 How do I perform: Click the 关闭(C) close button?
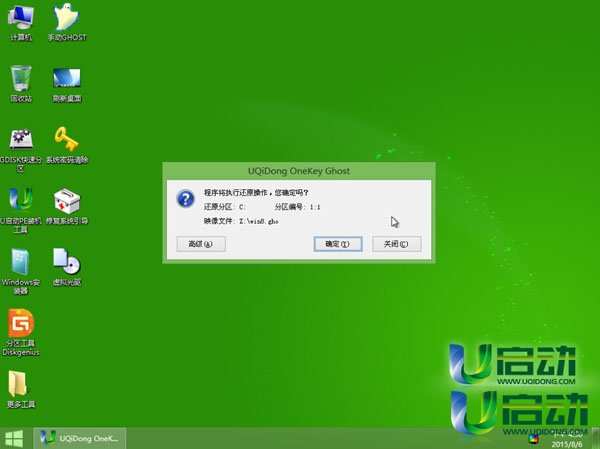point(396,244)
